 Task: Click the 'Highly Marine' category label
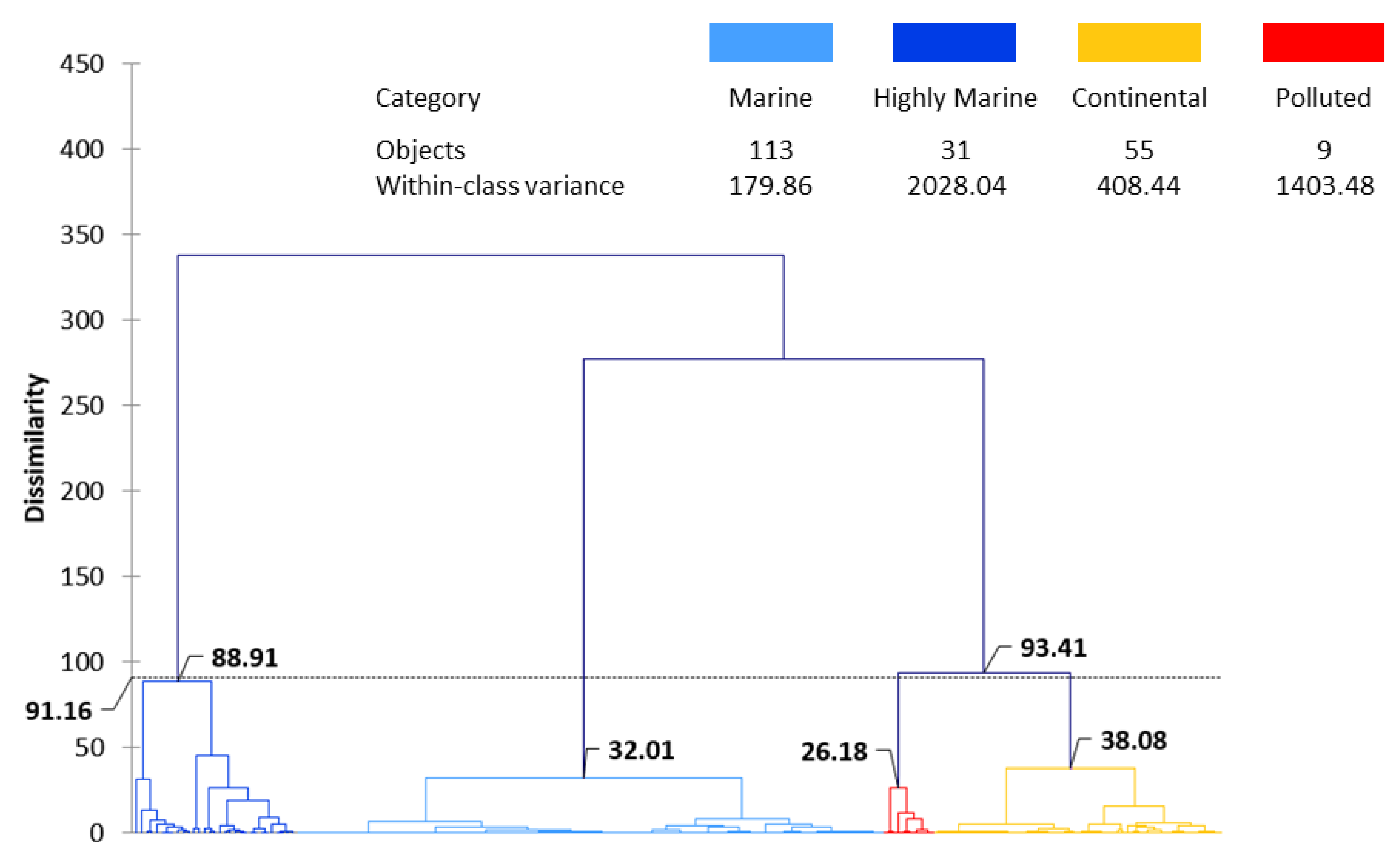954,98
